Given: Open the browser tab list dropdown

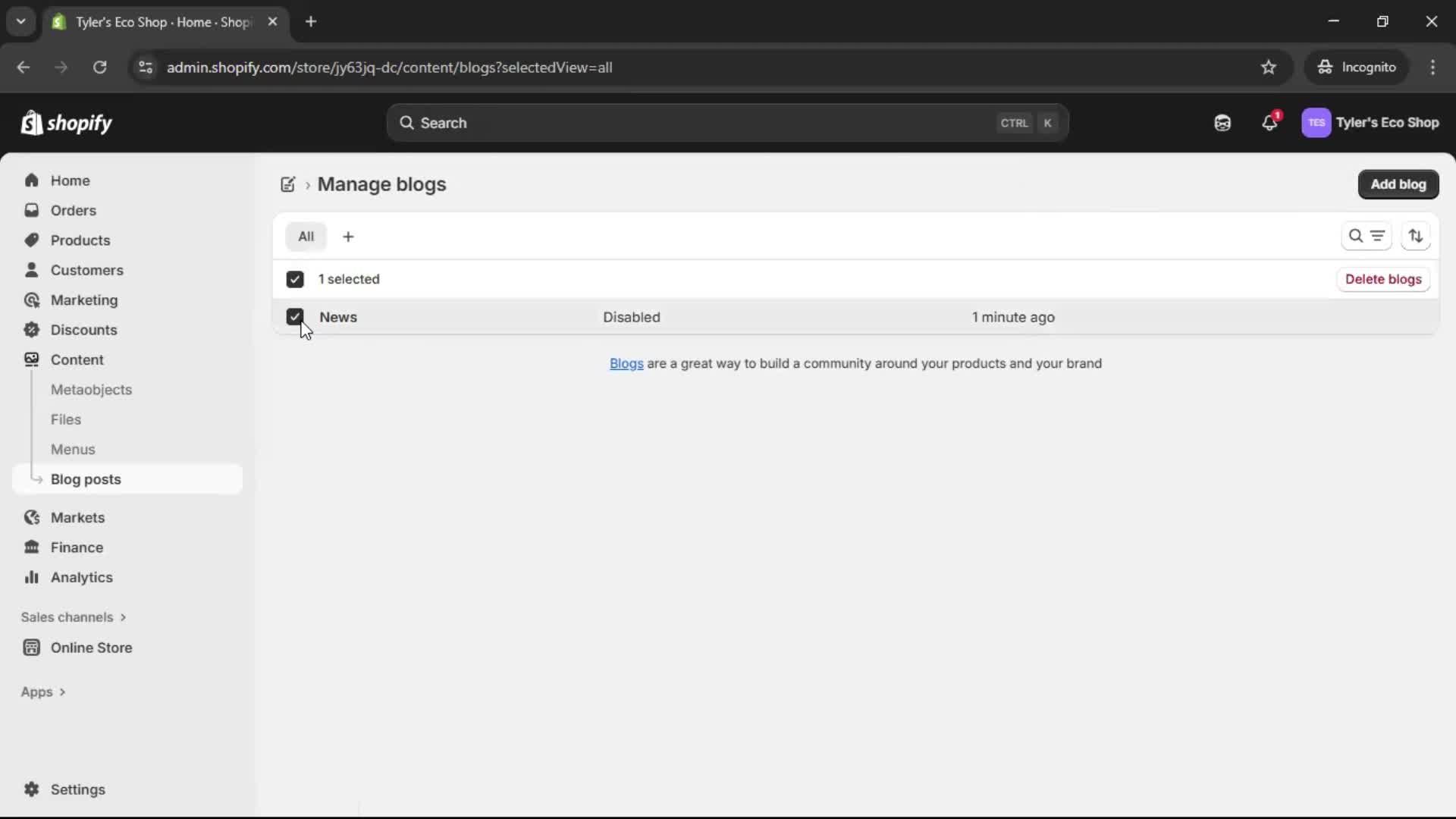Looking at the screenshot, I should pos(20,21).
